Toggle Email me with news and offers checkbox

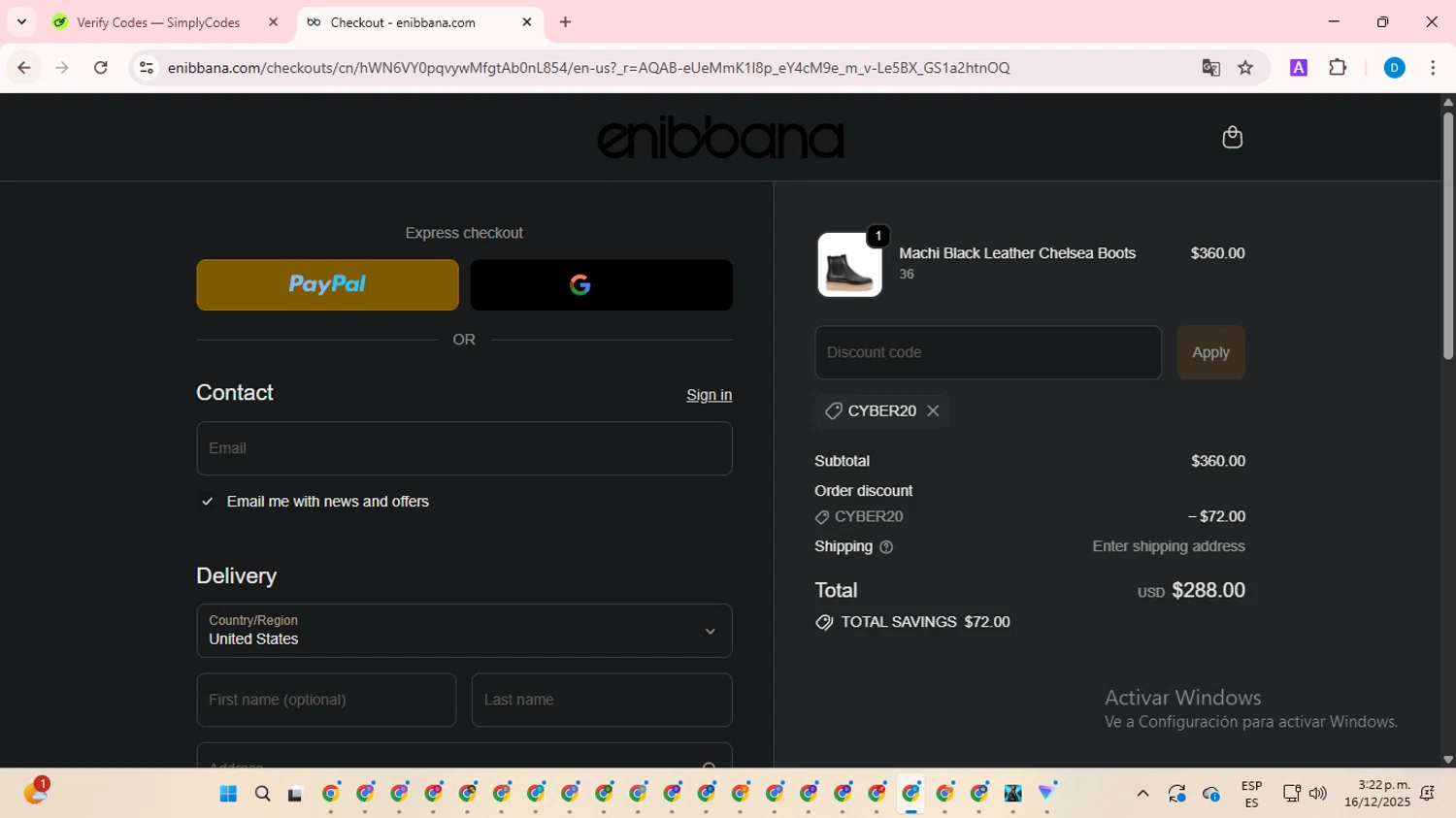tap(207, 502)
